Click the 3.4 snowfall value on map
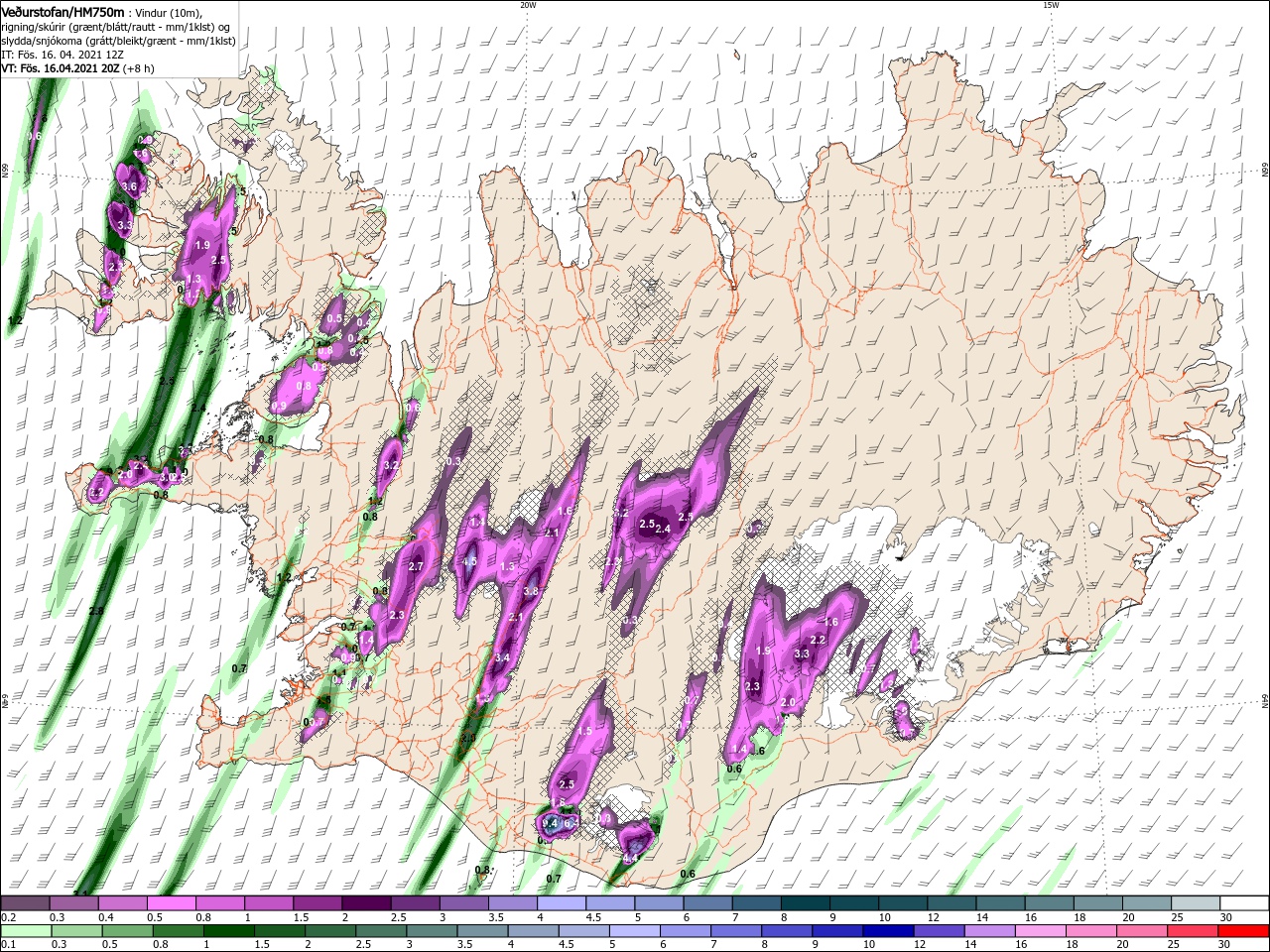 coord(502,657)
